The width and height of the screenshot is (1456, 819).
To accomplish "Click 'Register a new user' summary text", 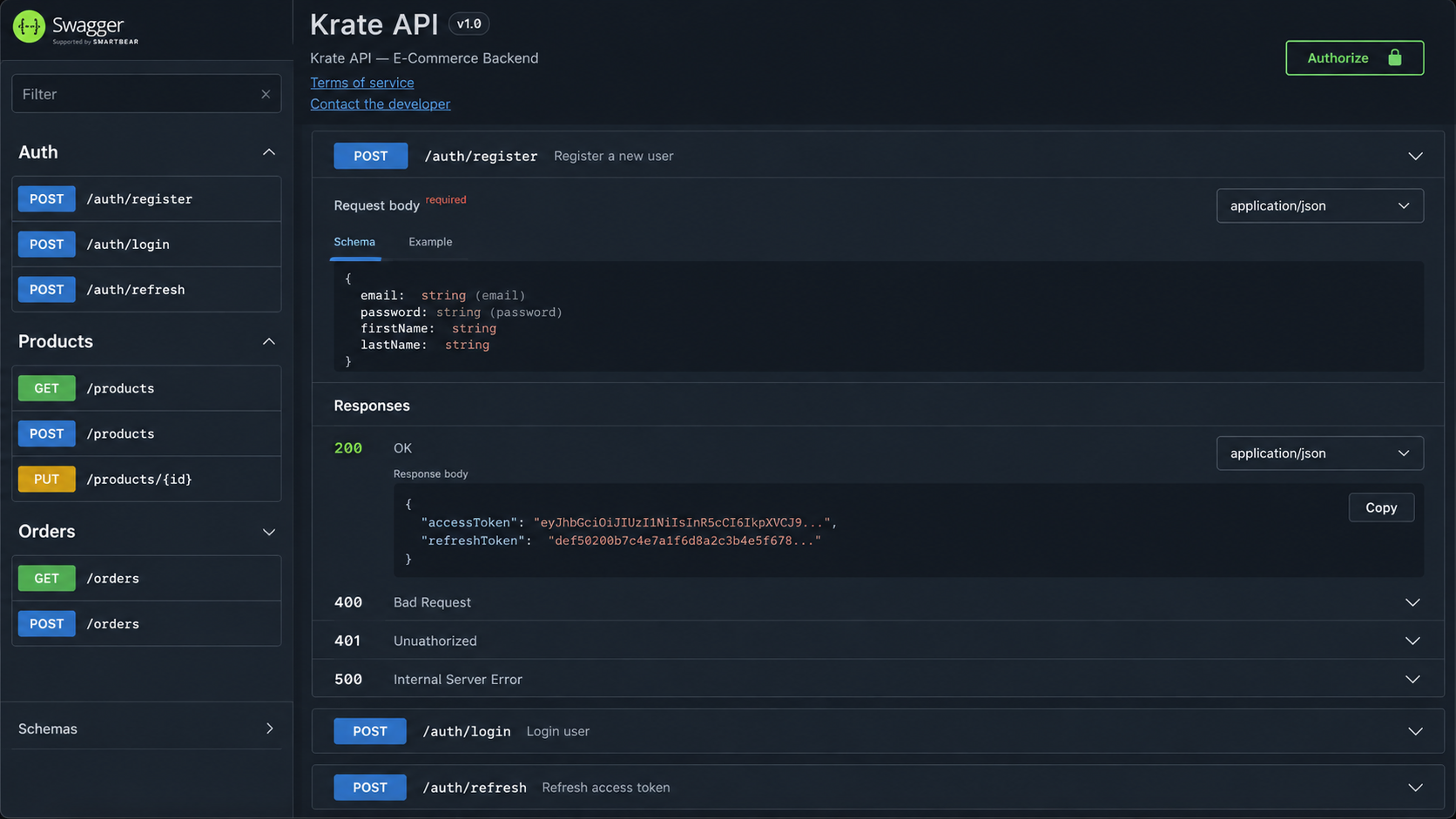I will (x=614, y=156).
